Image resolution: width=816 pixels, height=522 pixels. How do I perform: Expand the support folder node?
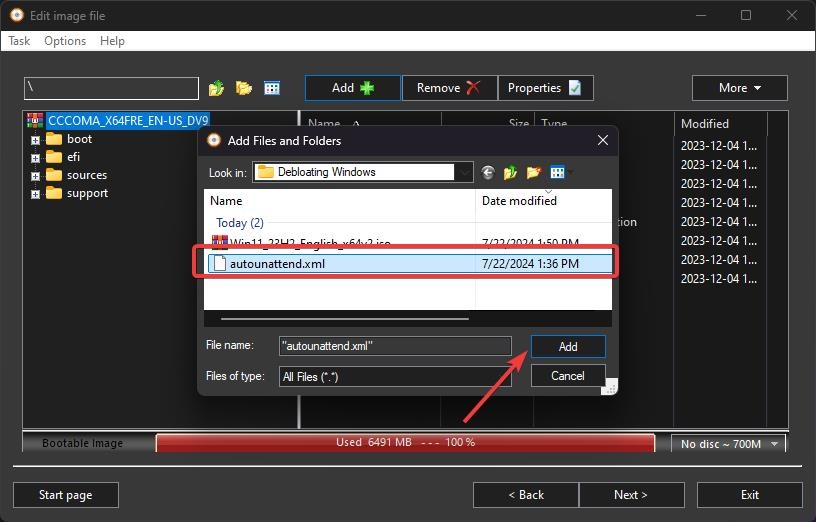[35, 194]
